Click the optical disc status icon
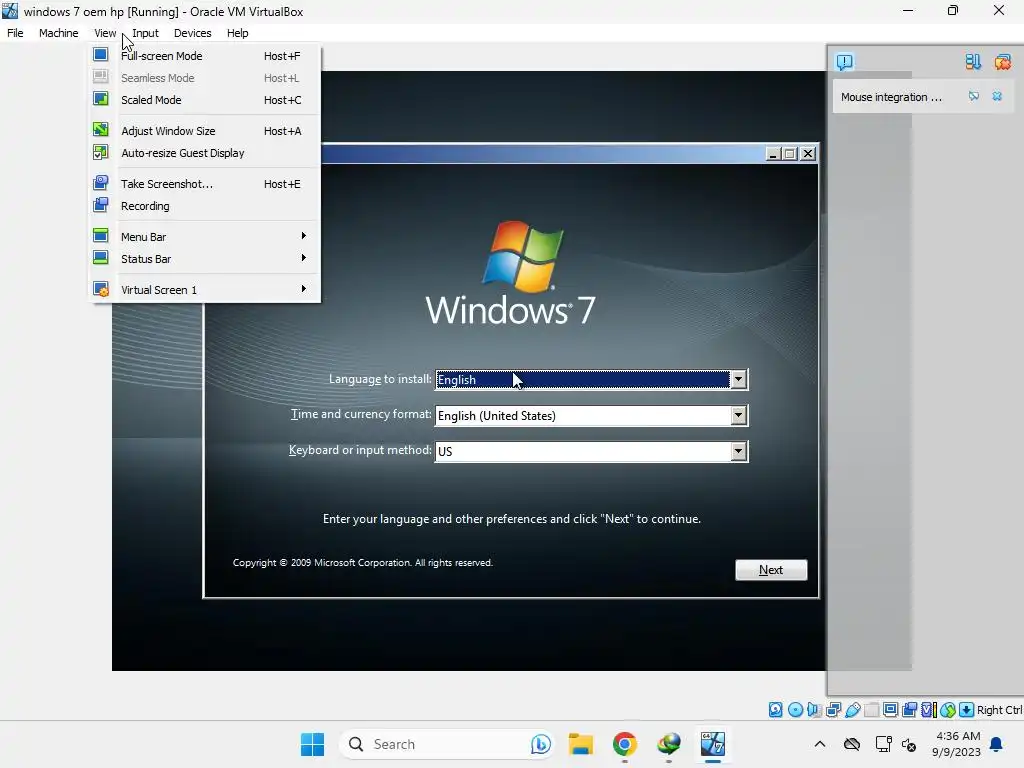1024x768 pixels. pyautogui.click(x=795, y=709)
